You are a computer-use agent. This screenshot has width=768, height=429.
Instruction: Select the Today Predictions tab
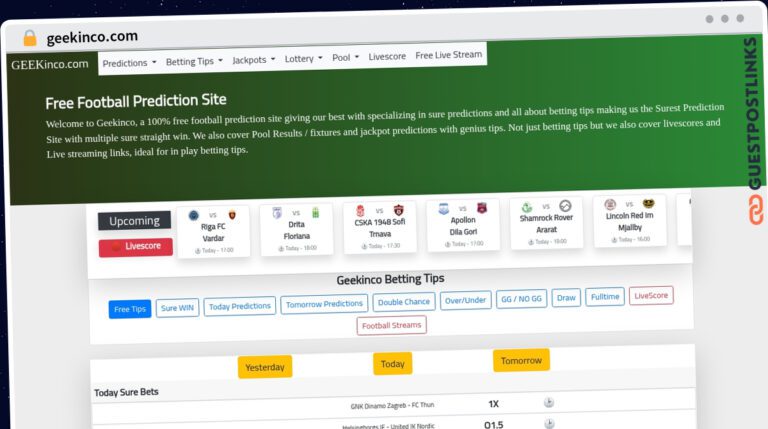[240, 306]
